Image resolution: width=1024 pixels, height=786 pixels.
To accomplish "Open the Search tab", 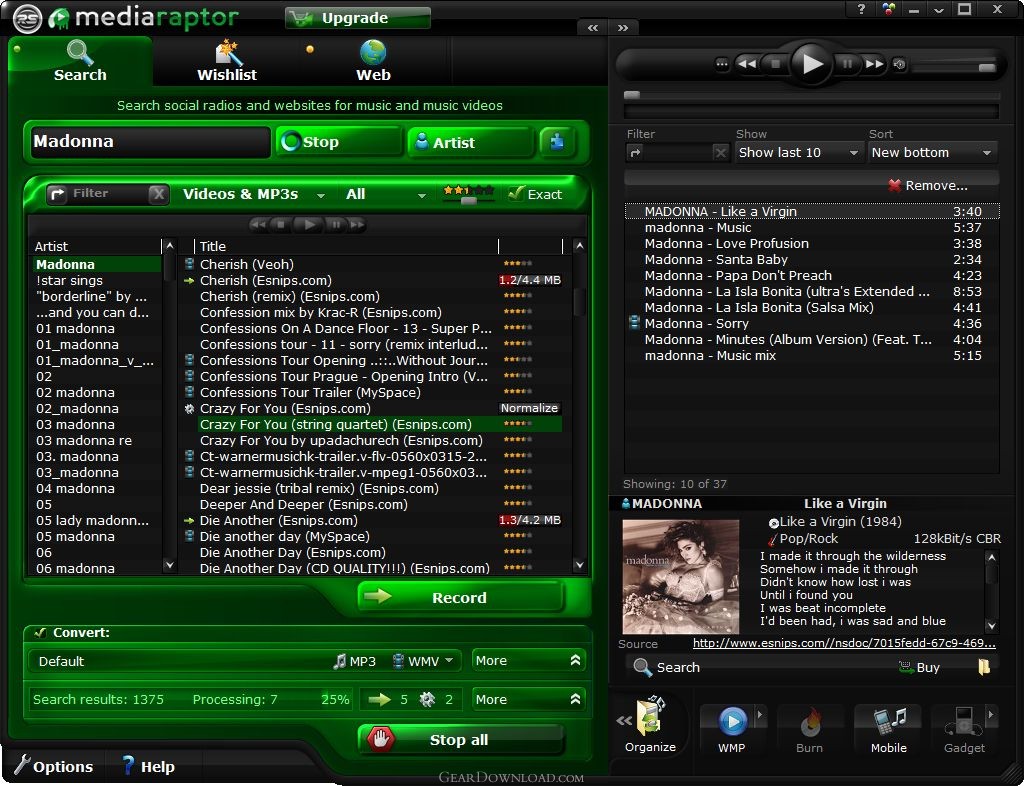I will (x=80, y=61).
